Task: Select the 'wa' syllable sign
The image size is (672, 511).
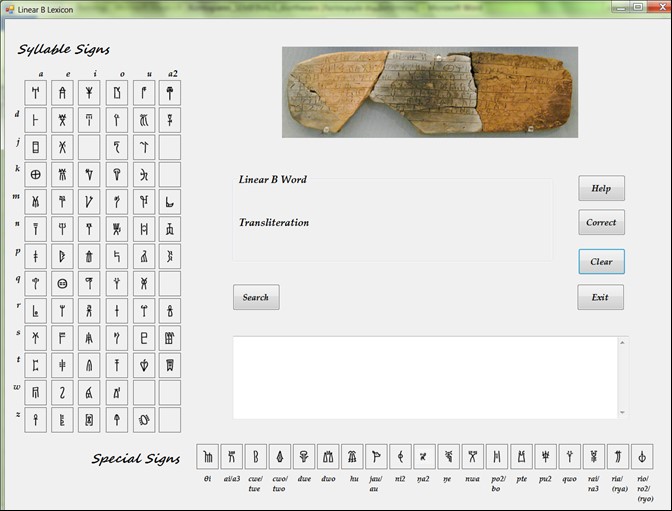Action: click(36, 393)
